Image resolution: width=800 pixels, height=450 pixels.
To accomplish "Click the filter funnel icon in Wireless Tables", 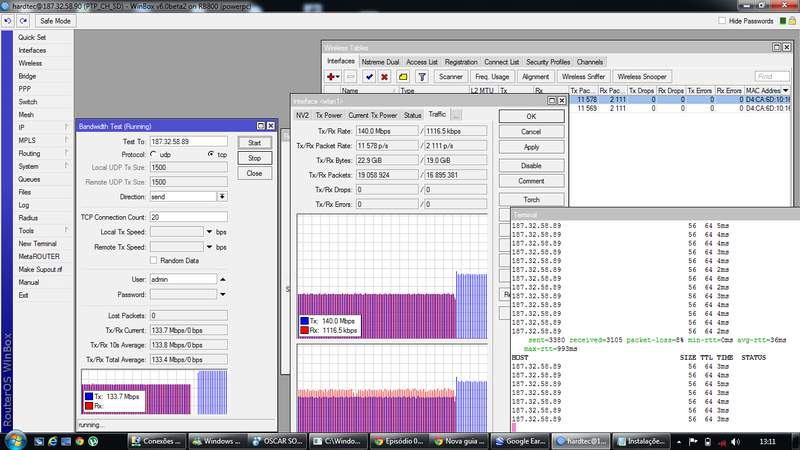I will [424, 76].
